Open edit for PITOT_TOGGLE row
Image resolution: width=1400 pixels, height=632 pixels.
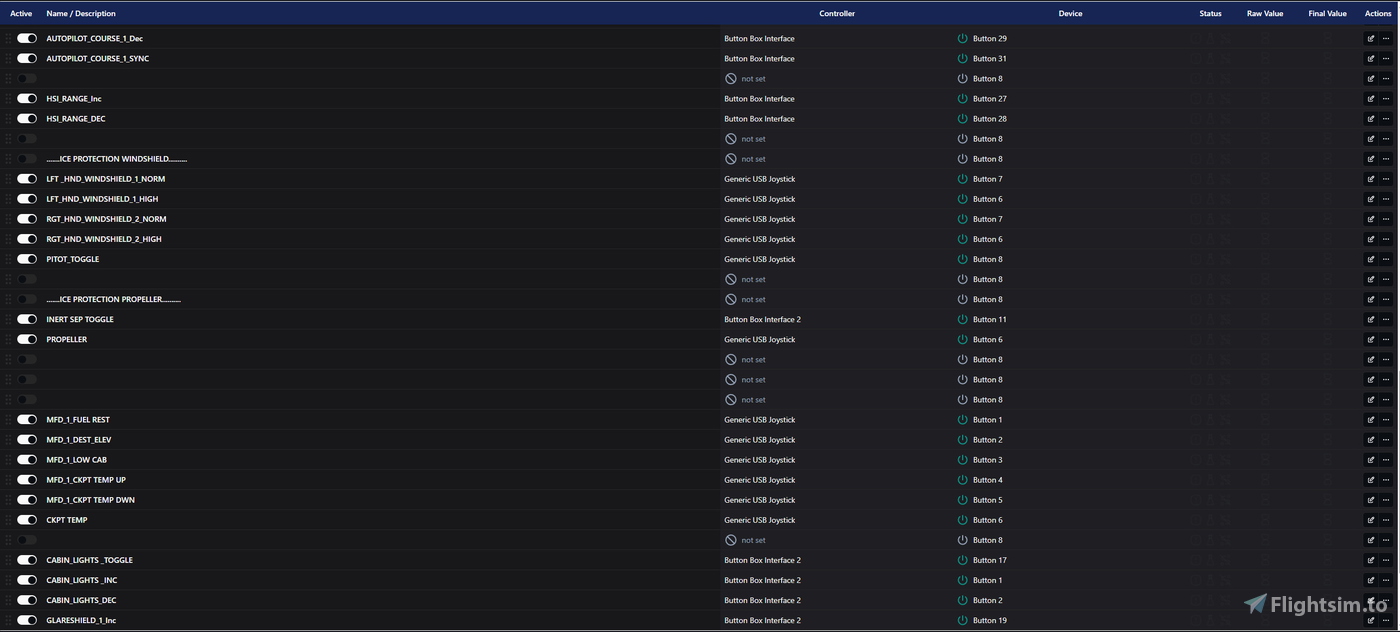[1370, 259]
